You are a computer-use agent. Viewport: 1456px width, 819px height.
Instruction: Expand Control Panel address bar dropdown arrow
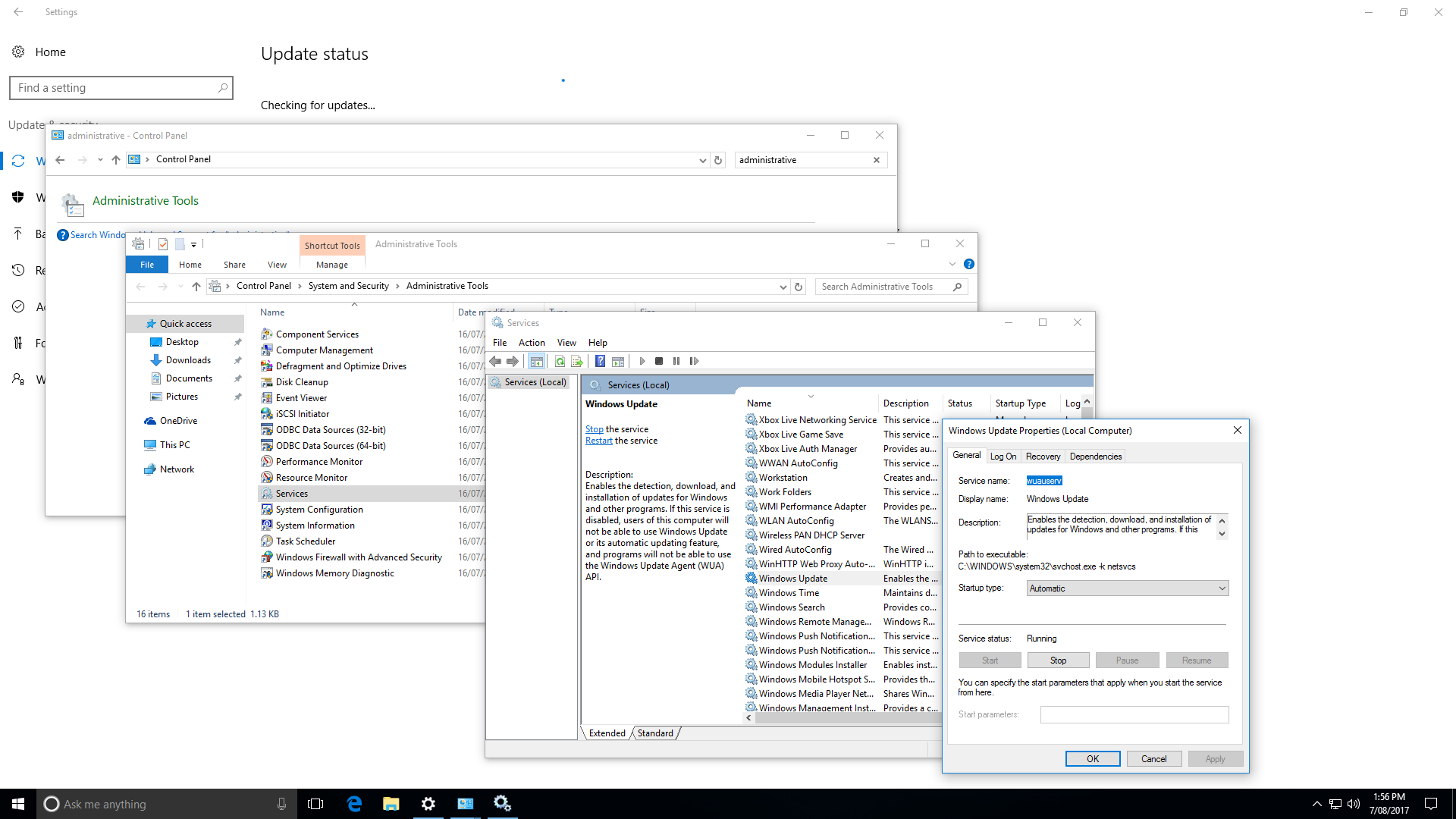point(702,160)
